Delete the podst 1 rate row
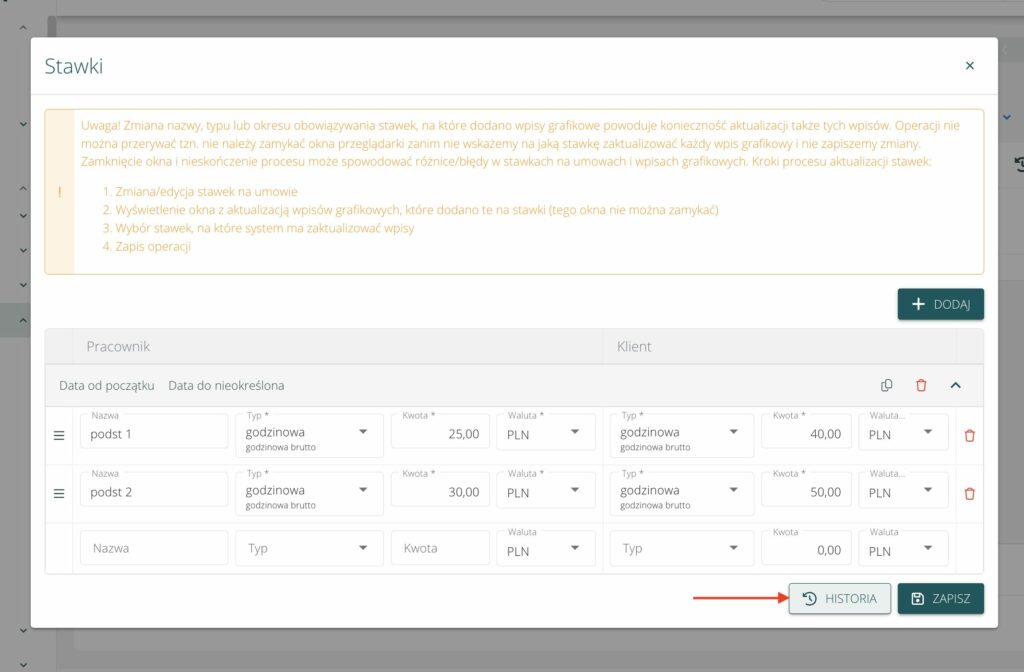The image size is (1024, 672). [969, 436]
